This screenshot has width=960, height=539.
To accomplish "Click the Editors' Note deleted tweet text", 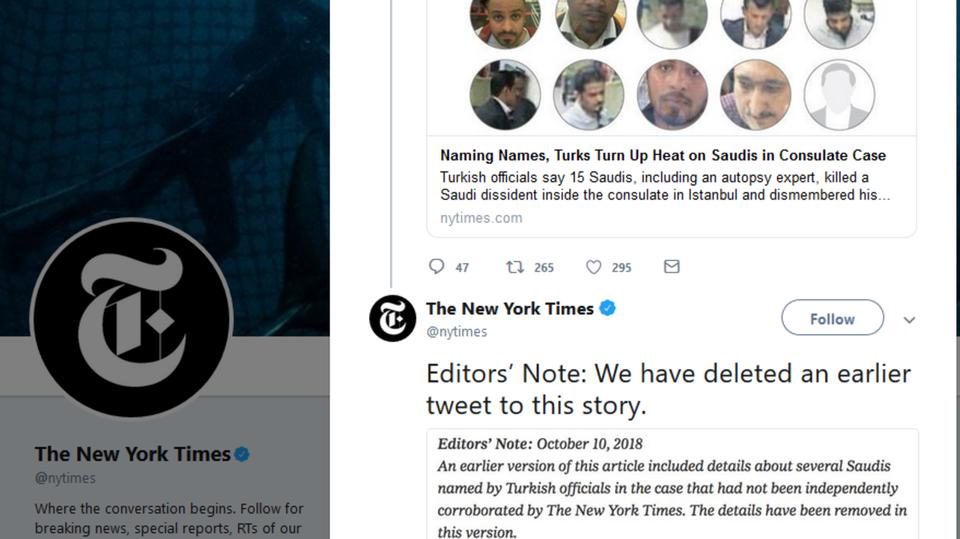I will pos(668,389).
